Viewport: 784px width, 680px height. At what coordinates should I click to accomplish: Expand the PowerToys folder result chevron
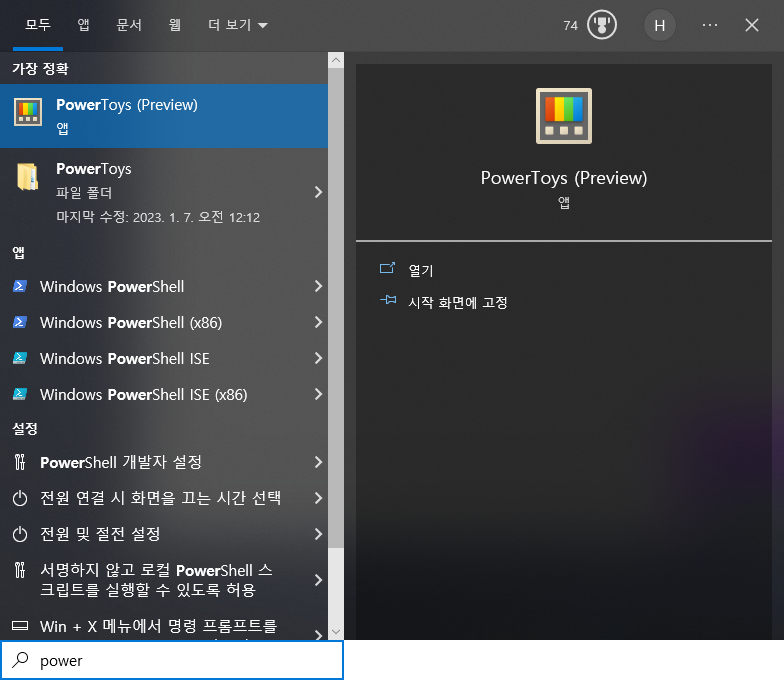click(x=318, y=192)
